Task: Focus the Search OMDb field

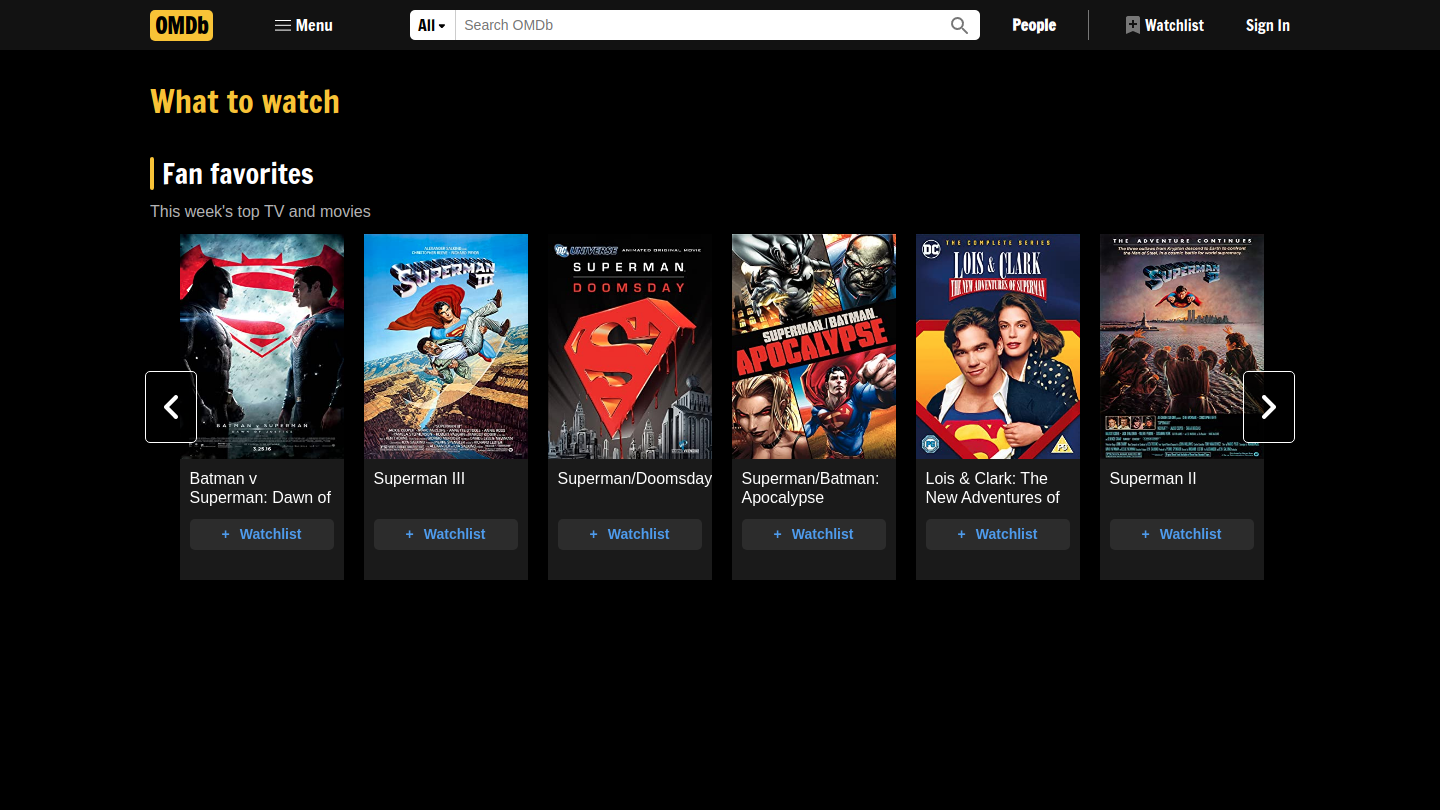Action: coord(699,25)
